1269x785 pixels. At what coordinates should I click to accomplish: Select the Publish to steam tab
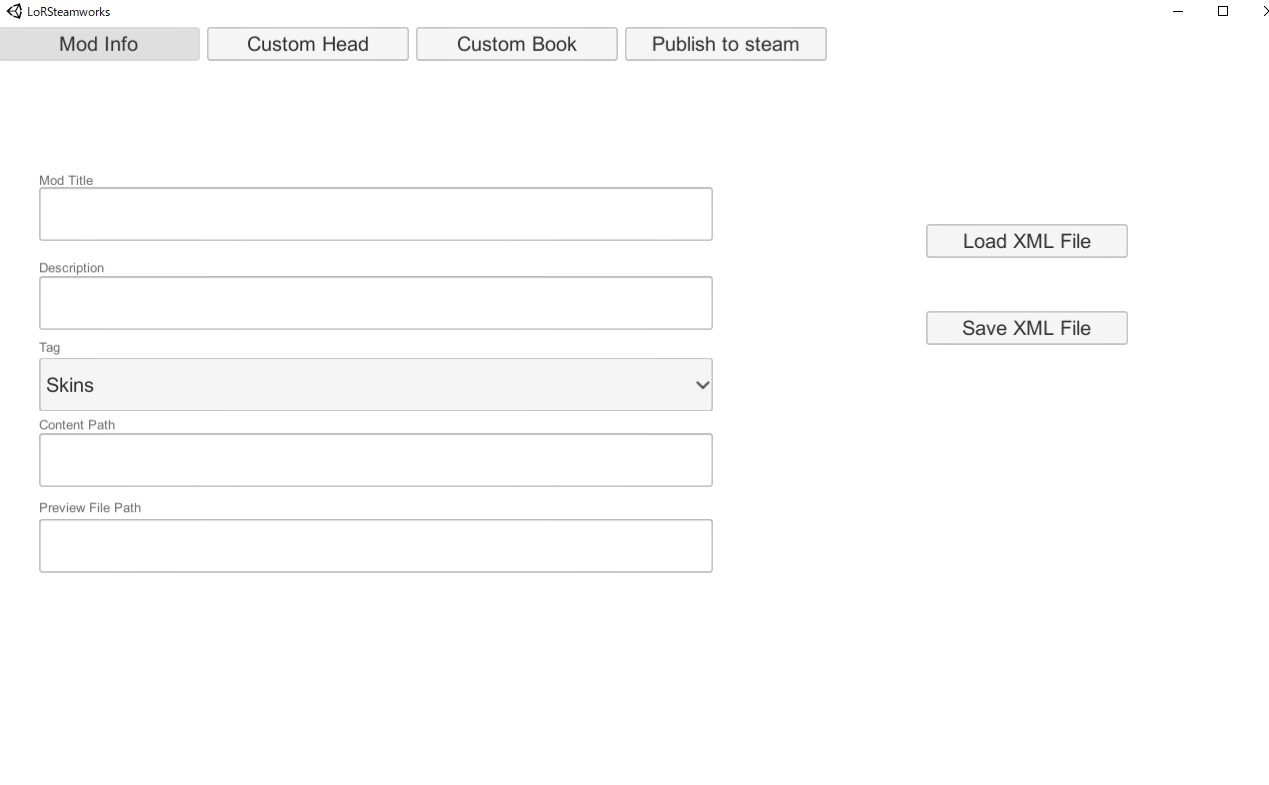coord(726,44)
